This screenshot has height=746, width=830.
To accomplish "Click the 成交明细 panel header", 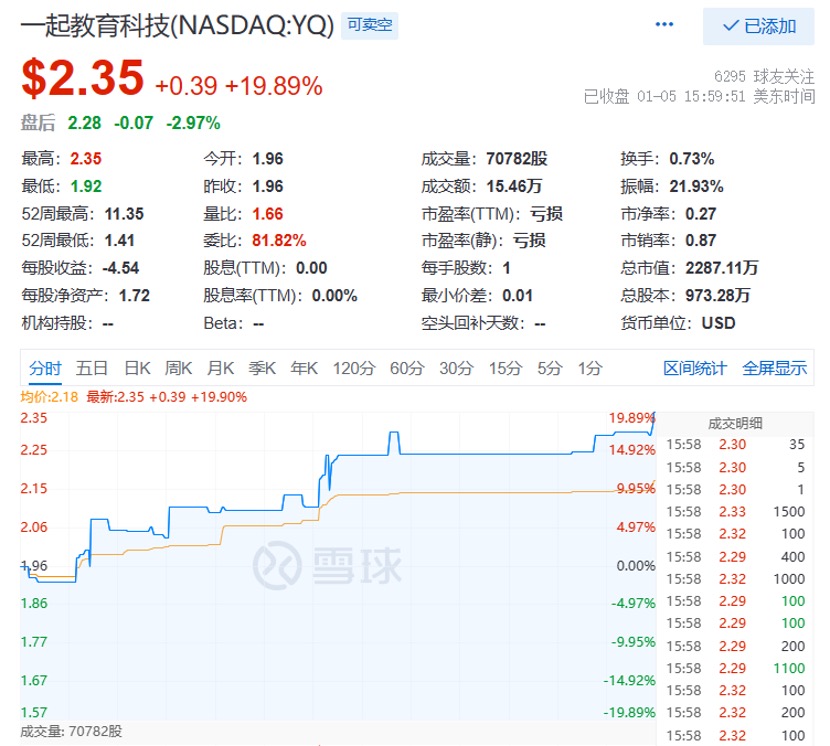I will 735,423.
